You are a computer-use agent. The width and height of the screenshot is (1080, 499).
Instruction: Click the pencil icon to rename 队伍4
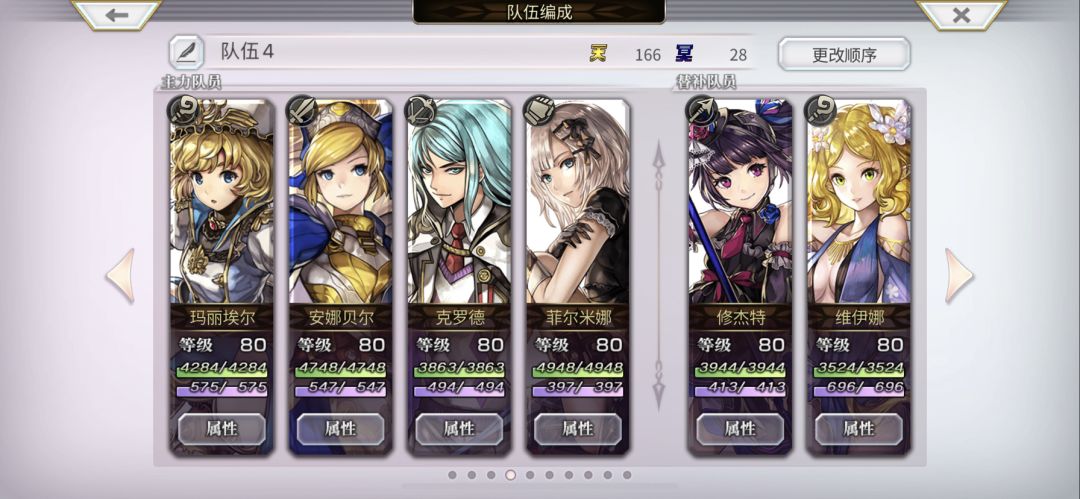coord(187,52)
